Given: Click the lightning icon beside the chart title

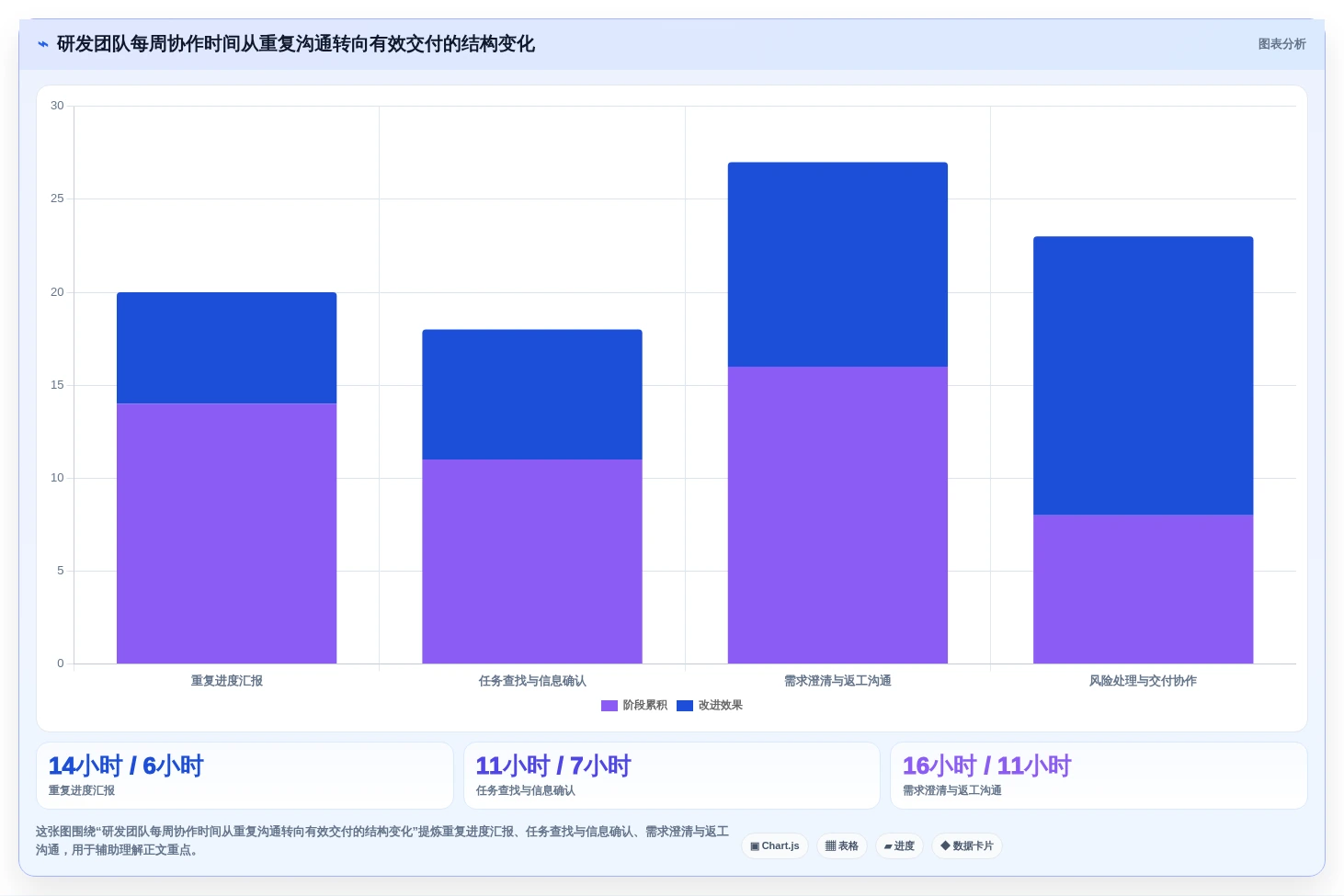Looking at the screenshot, I should (43, 44).
